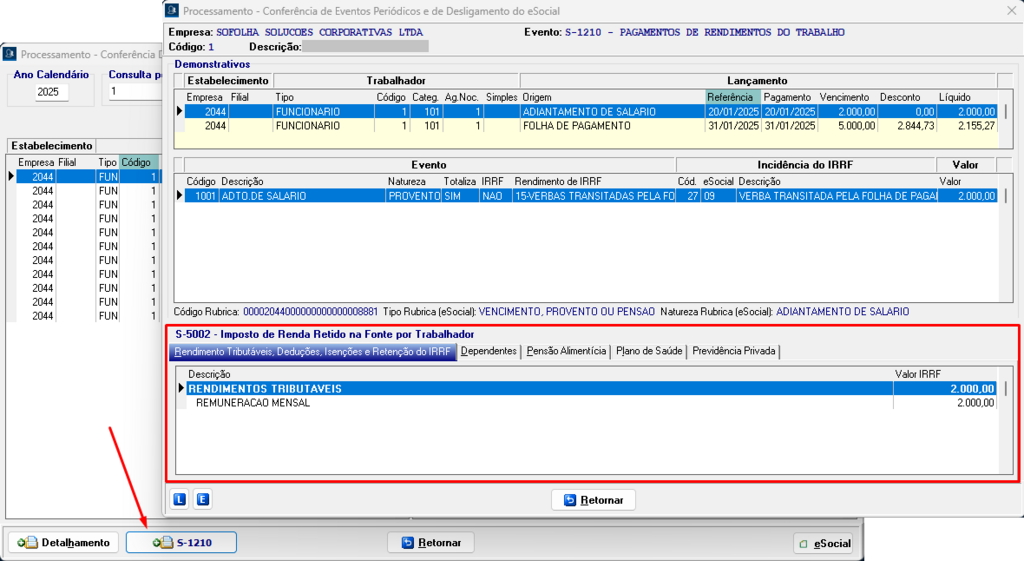Screen dimensions: 1024x561
Task: Click the blue L icon button
Action: pos(180,499)
